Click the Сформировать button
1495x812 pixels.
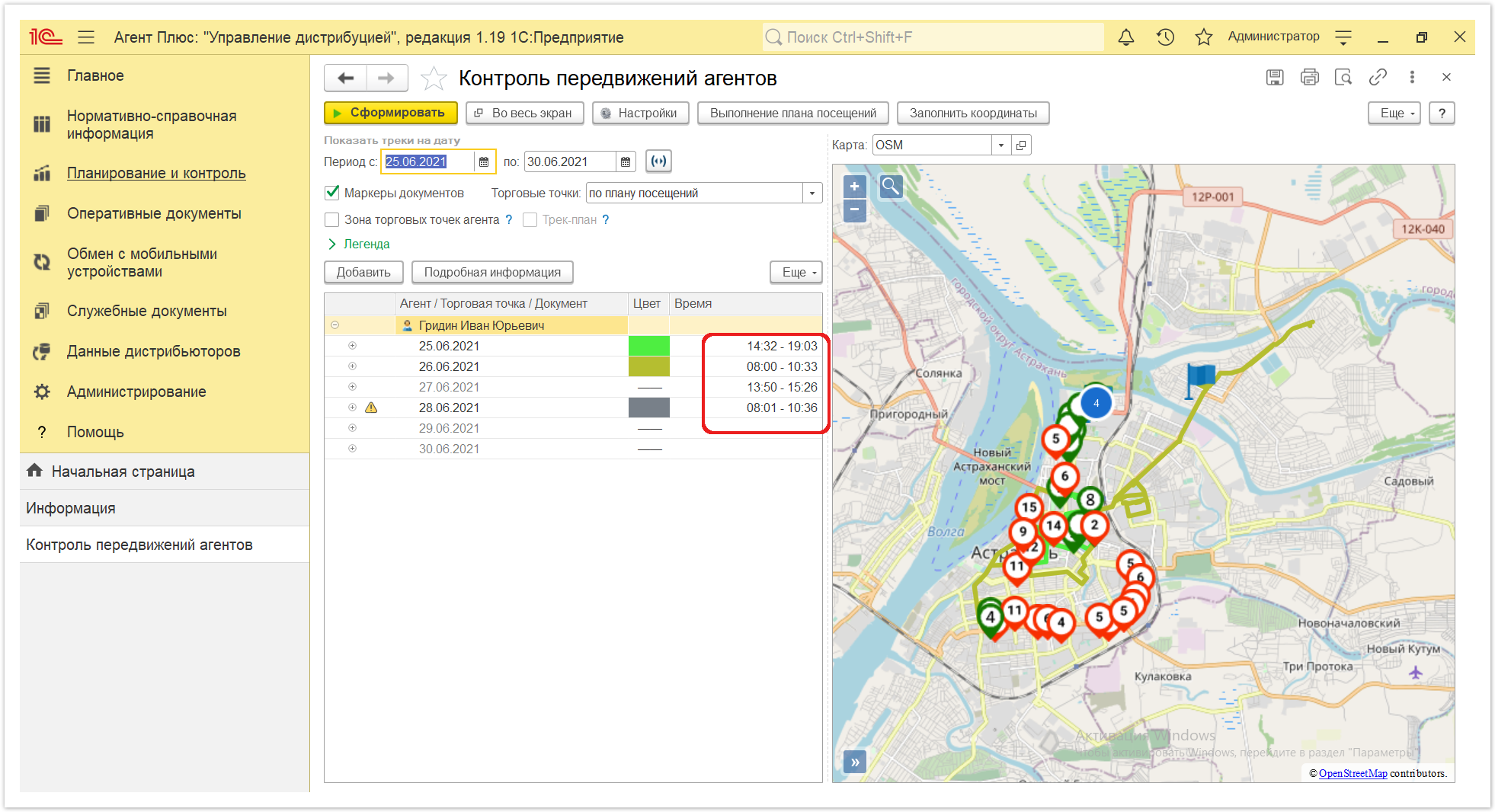pyautogui.click(x=390, y=113)
